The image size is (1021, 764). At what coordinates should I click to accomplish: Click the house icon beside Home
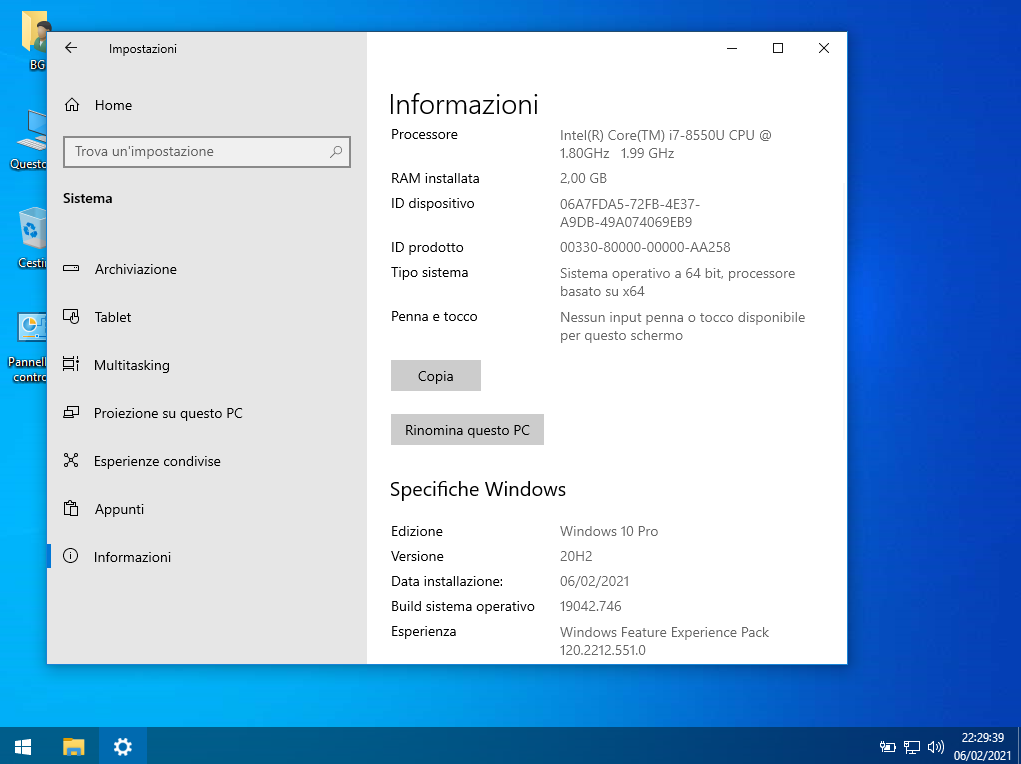click(72, 105)
